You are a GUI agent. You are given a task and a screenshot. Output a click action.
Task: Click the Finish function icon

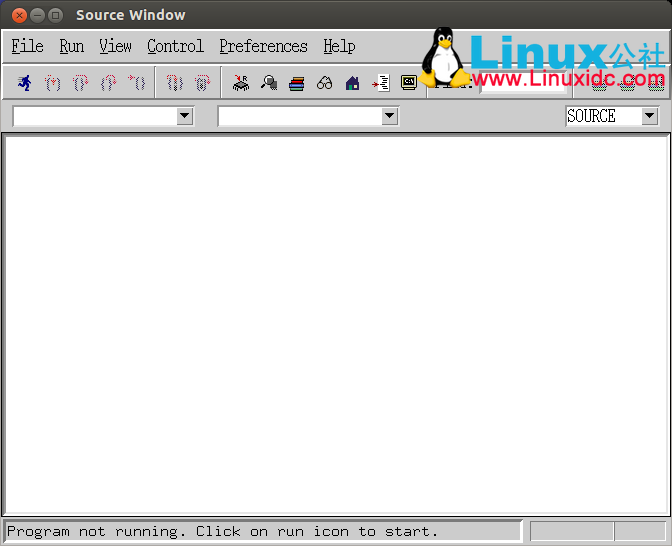click(x=108, y=82)
